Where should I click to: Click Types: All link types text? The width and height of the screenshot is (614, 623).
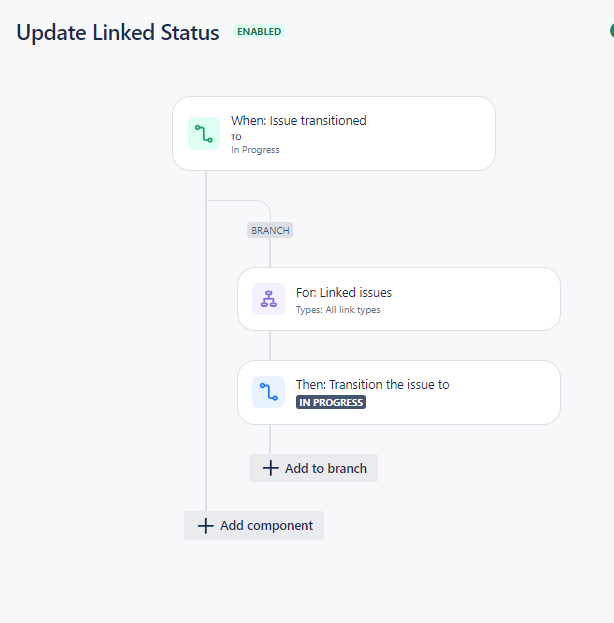click(338, 310)
